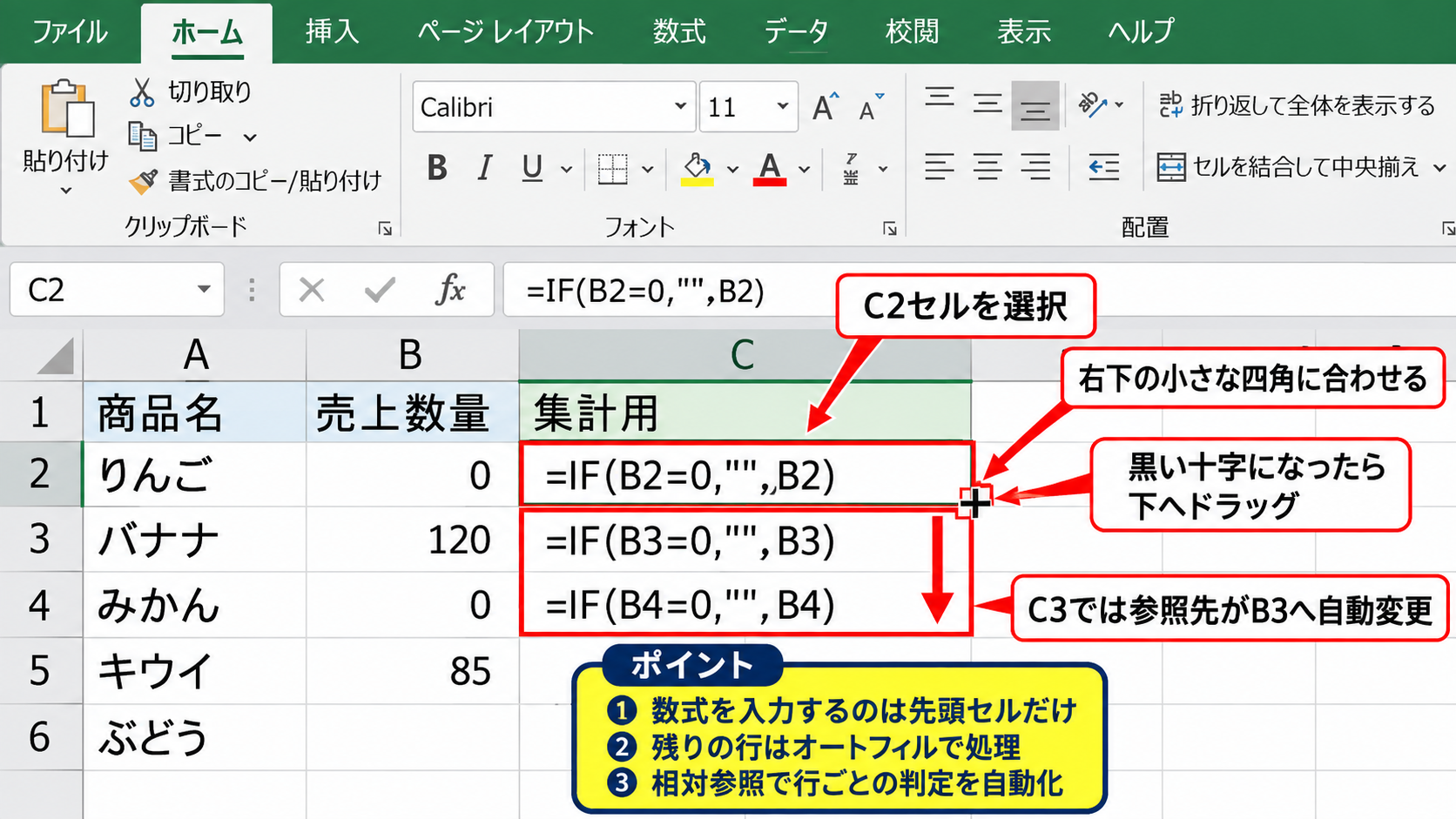
Task: Expand the Paste options arrow below 貼り付け
Action: pos(66,190)
